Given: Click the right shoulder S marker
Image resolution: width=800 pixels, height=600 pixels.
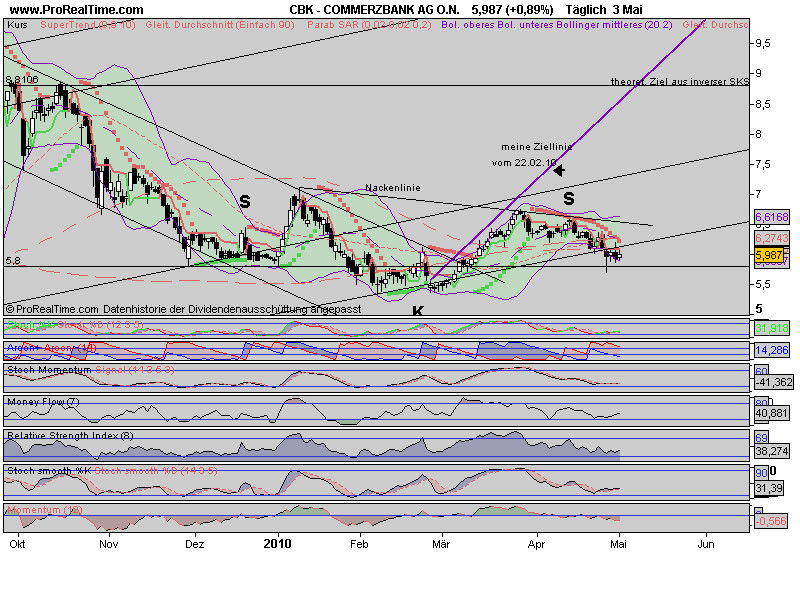Looking at the screenshot, I should point(569,198).
